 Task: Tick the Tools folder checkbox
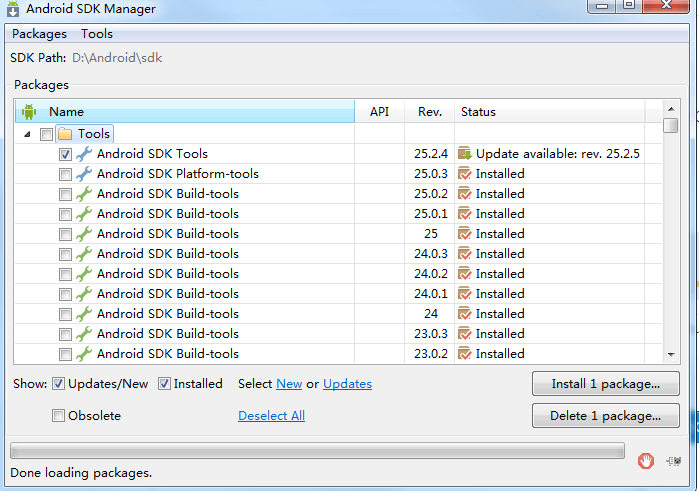pos(46,134)
